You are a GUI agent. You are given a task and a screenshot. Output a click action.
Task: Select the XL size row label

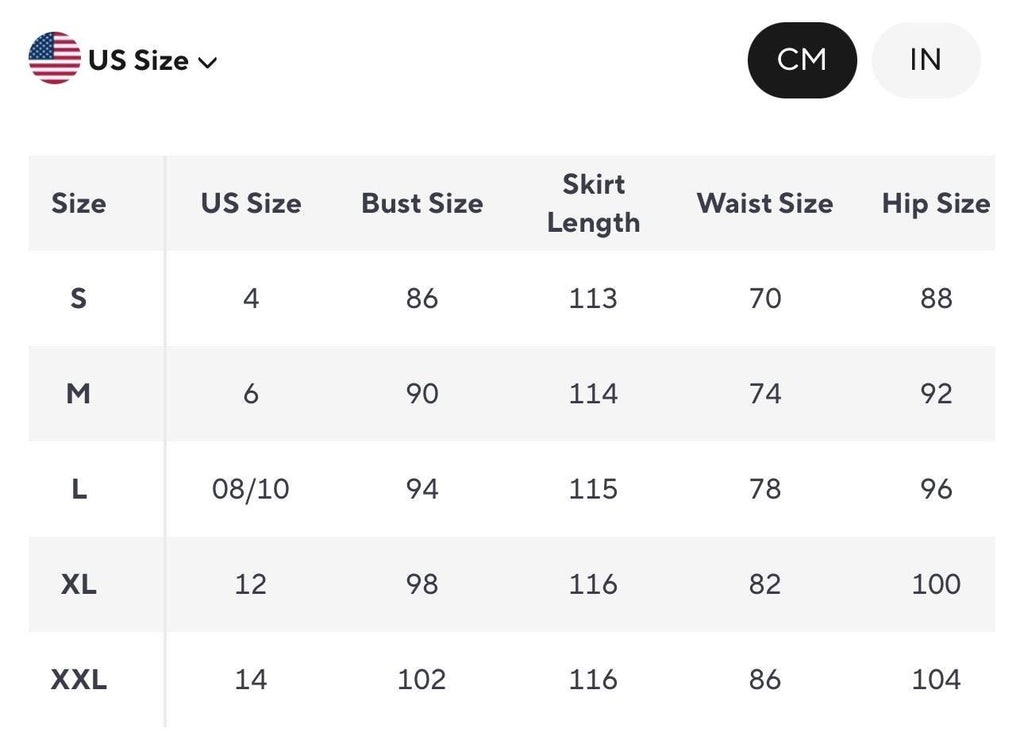point(78,584)
